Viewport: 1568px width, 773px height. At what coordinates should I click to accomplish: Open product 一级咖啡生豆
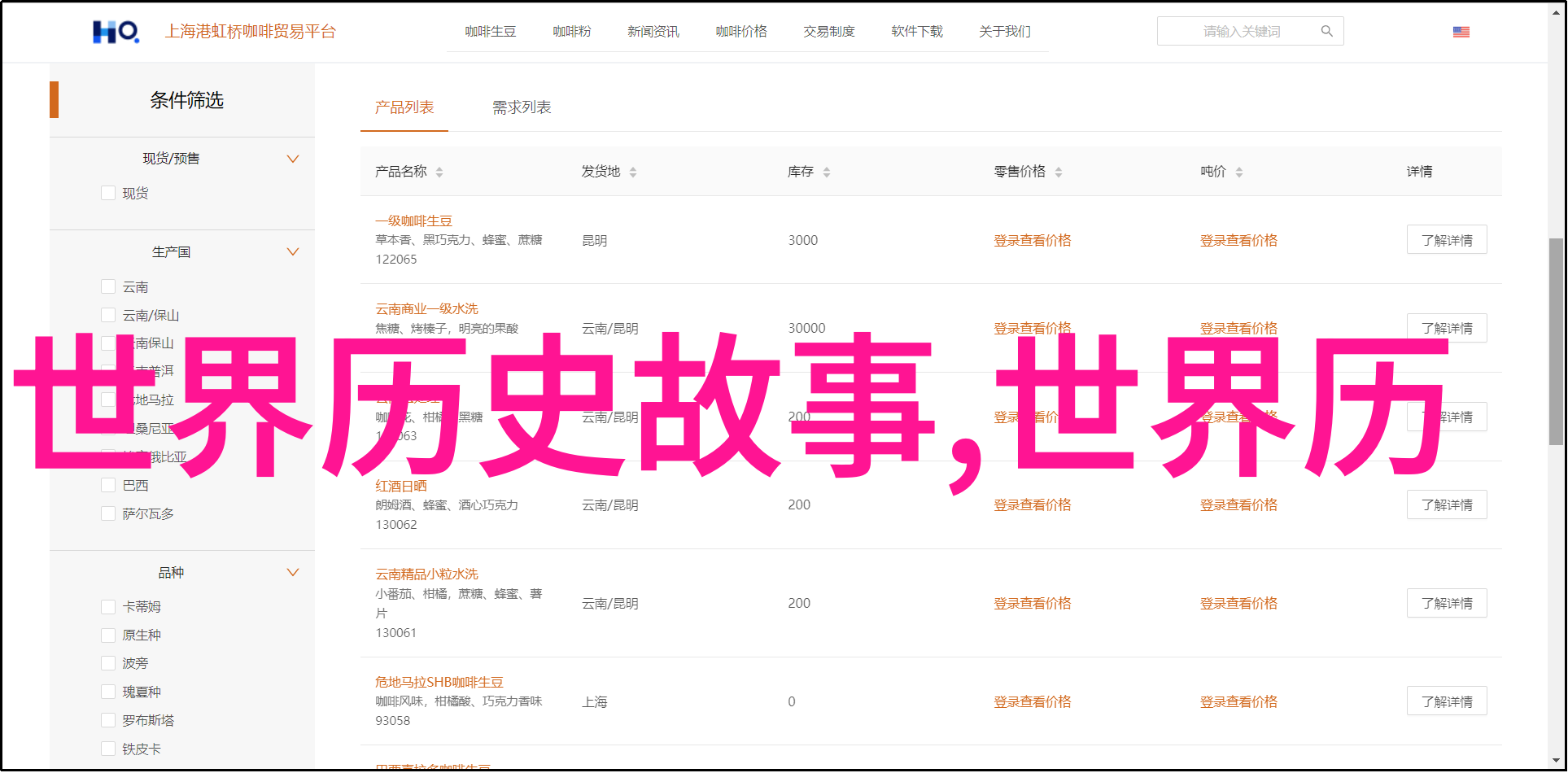(413, 221)
